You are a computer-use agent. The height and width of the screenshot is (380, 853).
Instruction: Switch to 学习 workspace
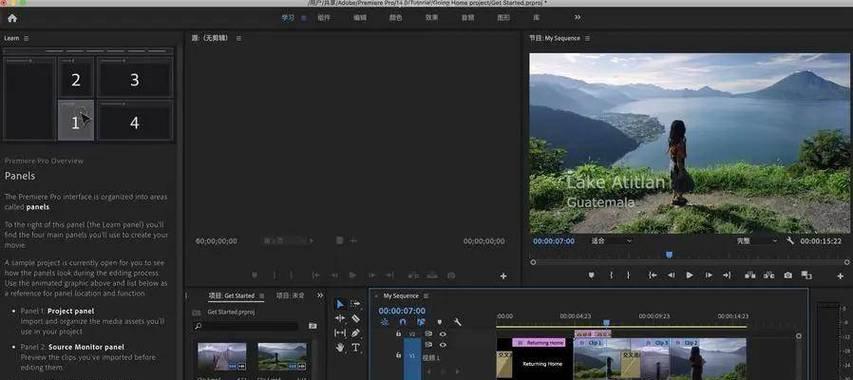(288, 17)
